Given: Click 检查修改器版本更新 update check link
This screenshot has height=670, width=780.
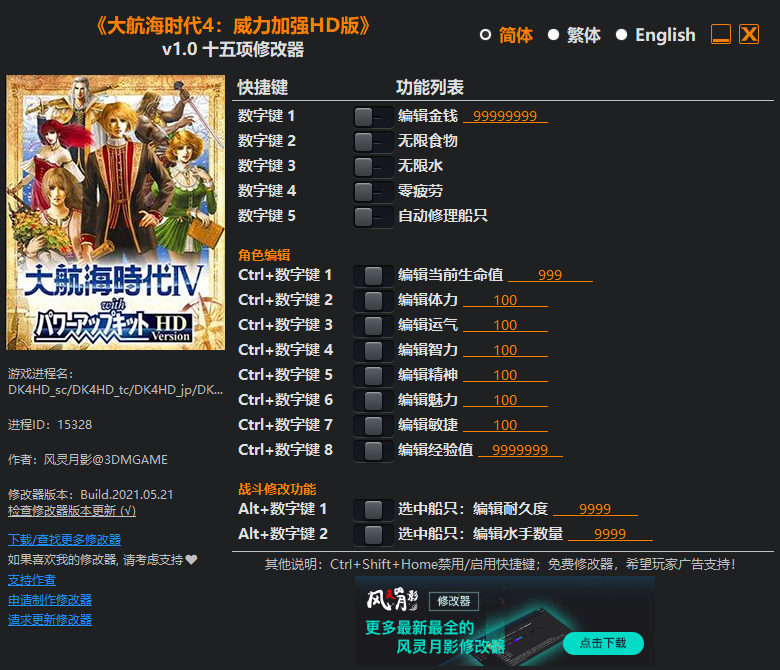Looking at the screenshot, I should point(72,511).
